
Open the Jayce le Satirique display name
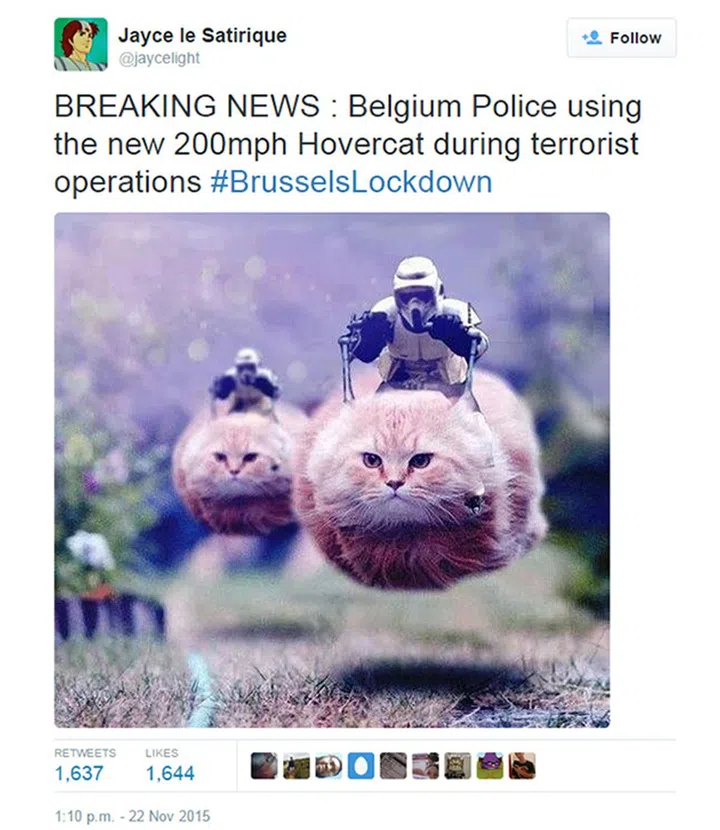click(202, 35)
